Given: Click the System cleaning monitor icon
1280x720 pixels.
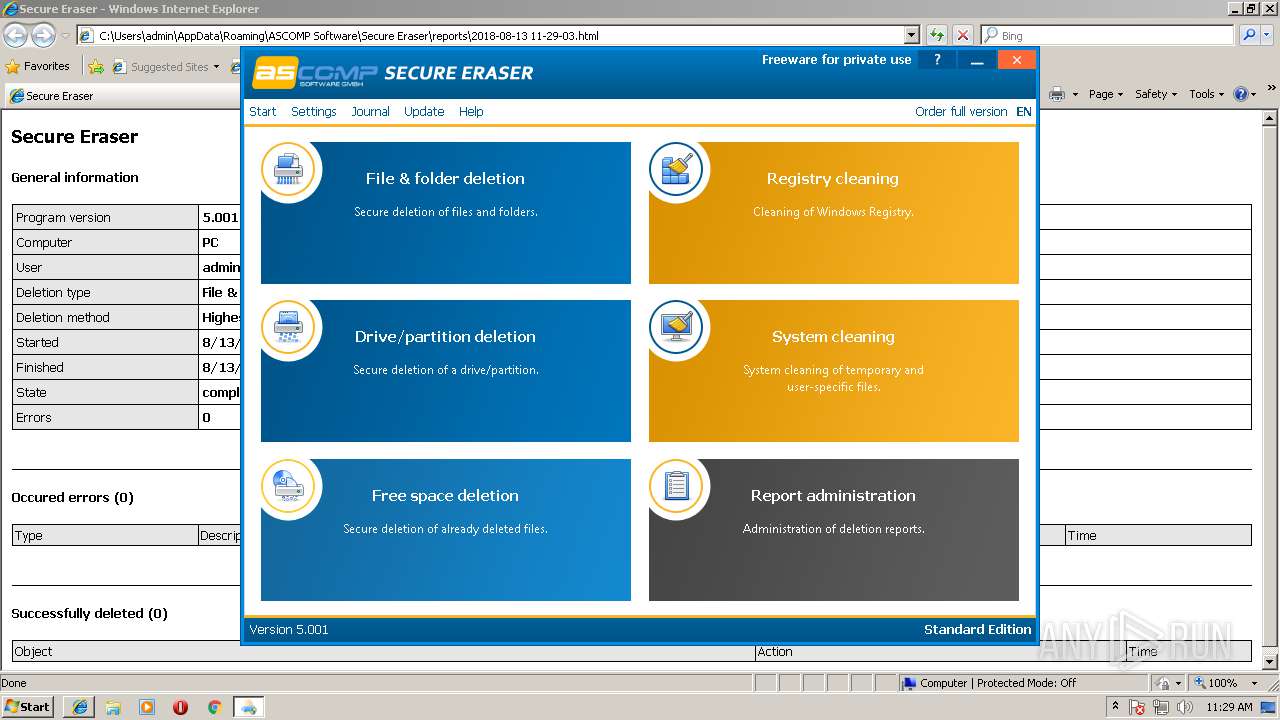Looking at the screenshot, I should (676, 327).
